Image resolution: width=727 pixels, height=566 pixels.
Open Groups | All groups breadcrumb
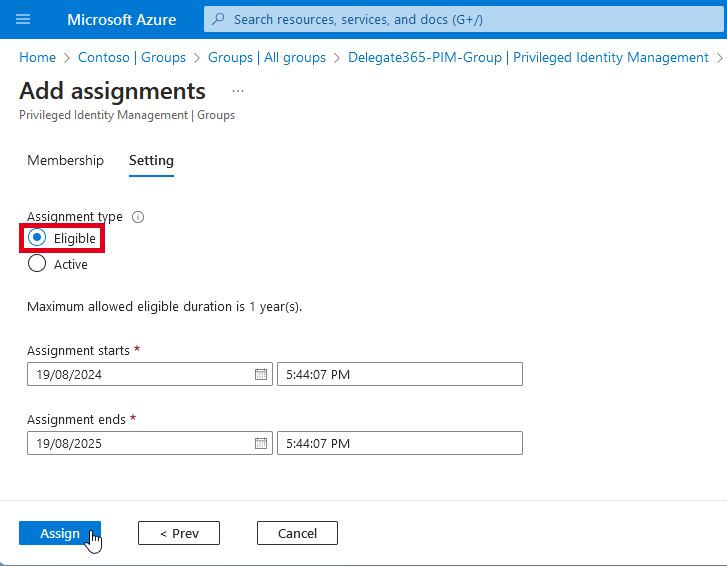click(x=267, y=58)
